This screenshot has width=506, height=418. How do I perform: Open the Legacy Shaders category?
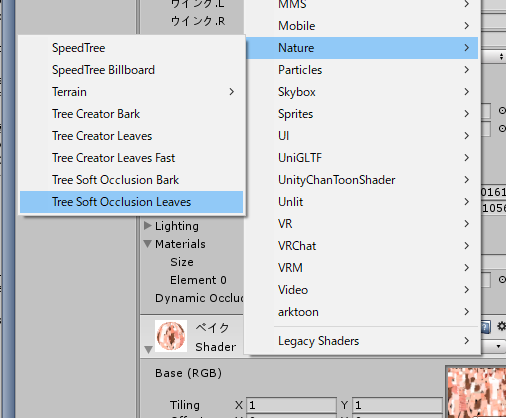(362, 341)
